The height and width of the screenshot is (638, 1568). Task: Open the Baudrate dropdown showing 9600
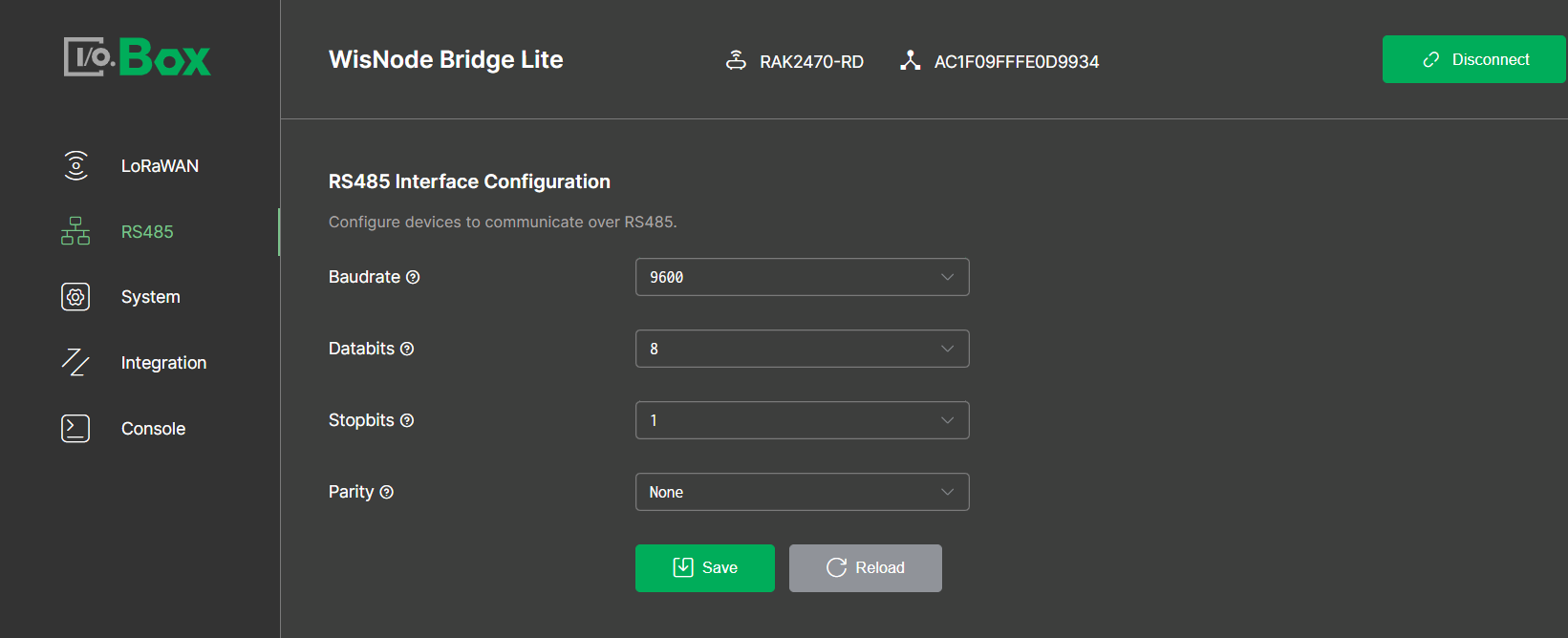[803, 277]
